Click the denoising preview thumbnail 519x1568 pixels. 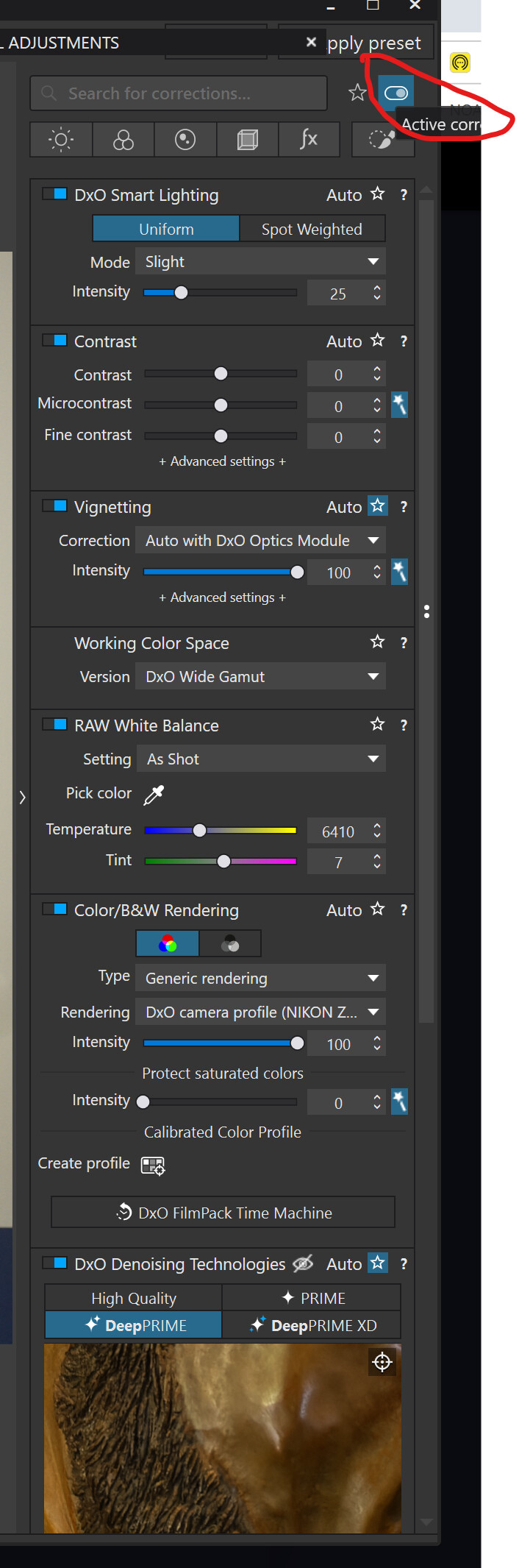(223, 1438)
